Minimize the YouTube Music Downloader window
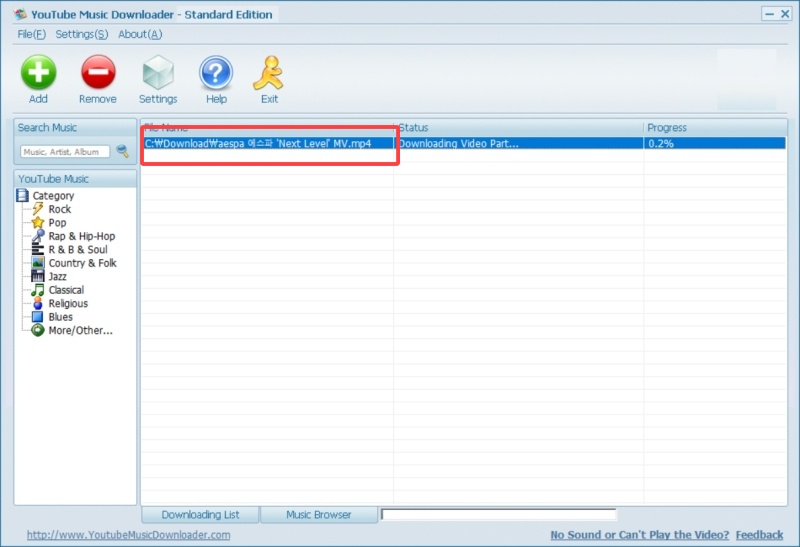Screen dimensions: 800x547 [769, 14]
